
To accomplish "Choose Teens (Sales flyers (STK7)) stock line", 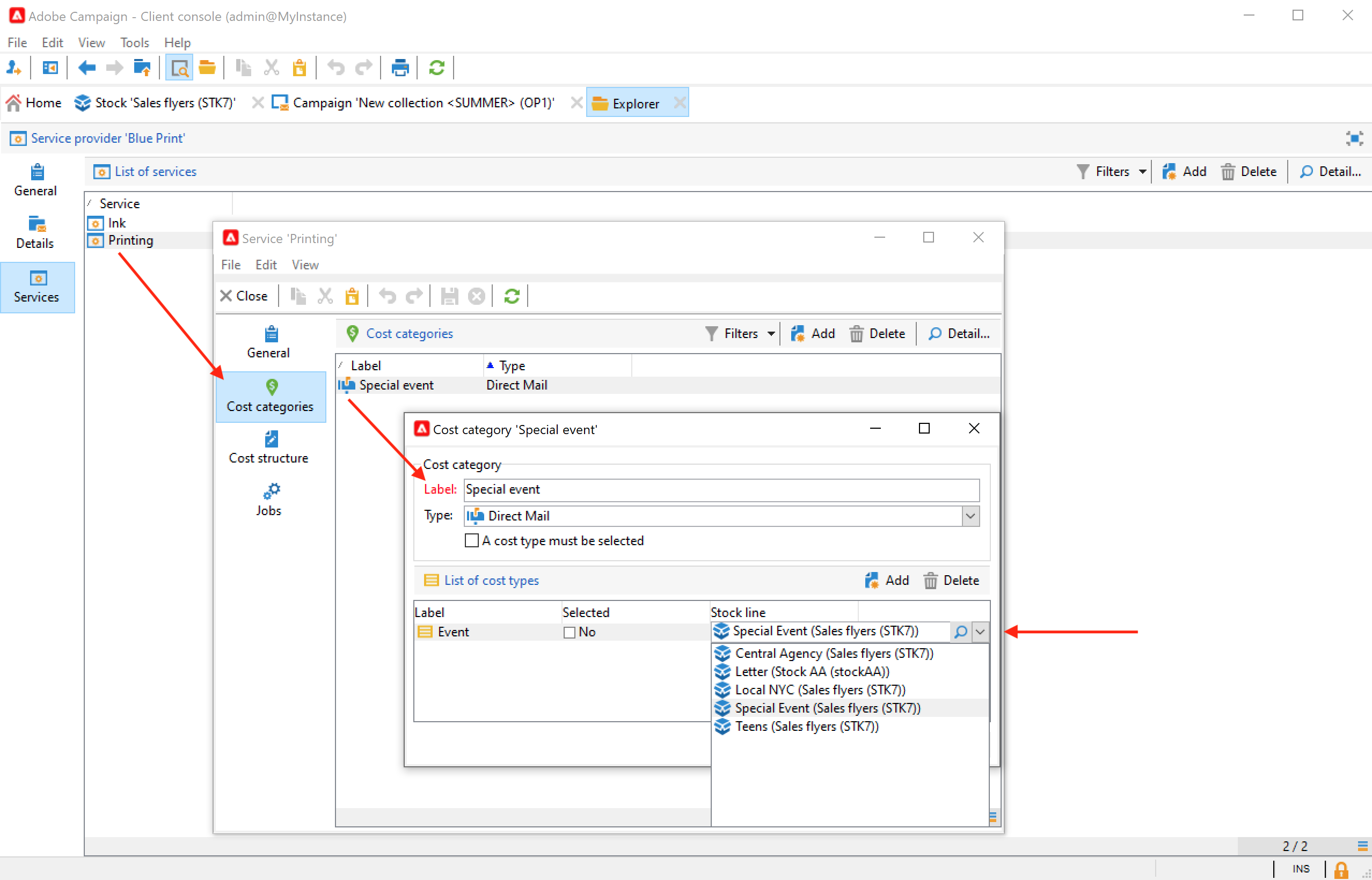I will click(806, 727).
